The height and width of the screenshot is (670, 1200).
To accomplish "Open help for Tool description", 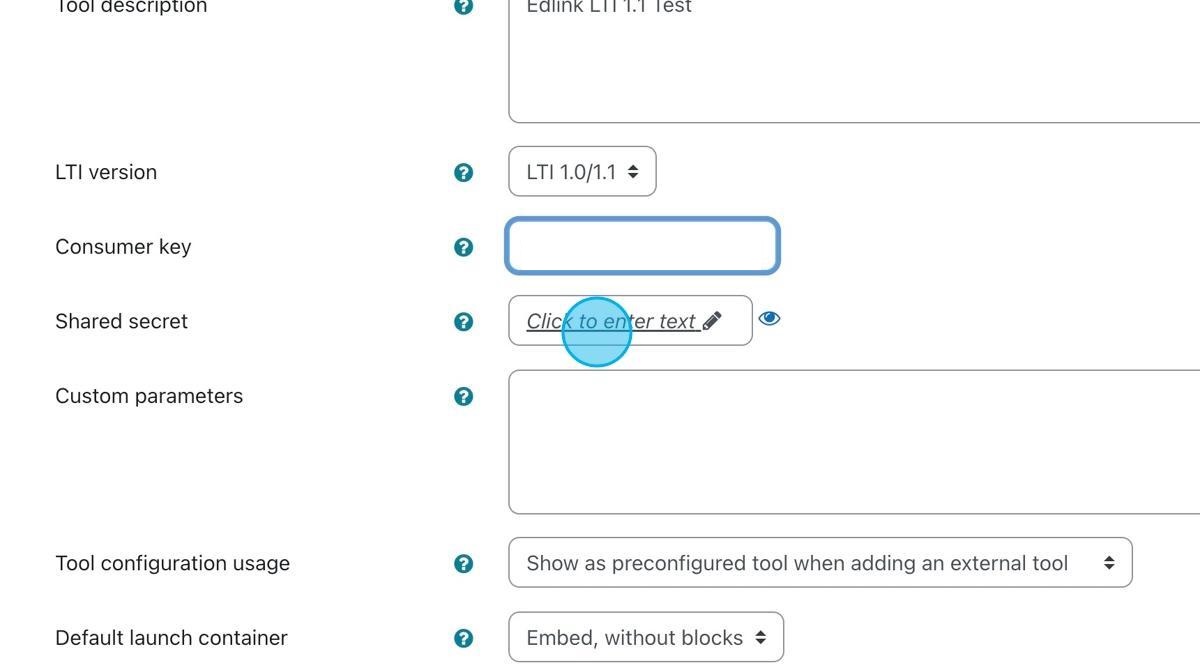I will 463,7.
